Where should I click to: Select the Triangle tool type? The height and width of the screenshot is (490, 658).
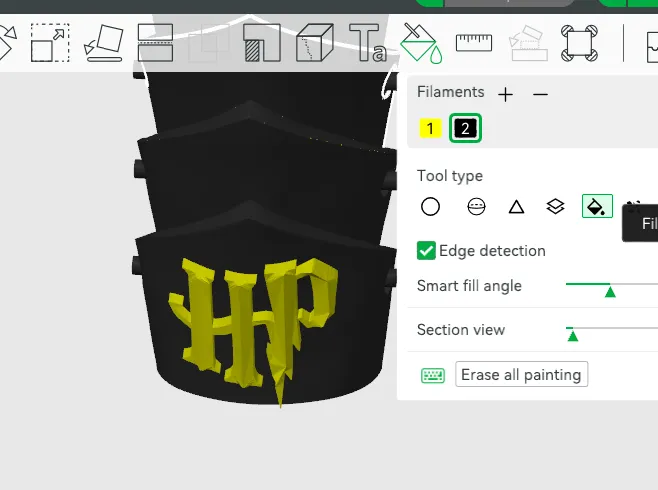(x=517, y=207)
